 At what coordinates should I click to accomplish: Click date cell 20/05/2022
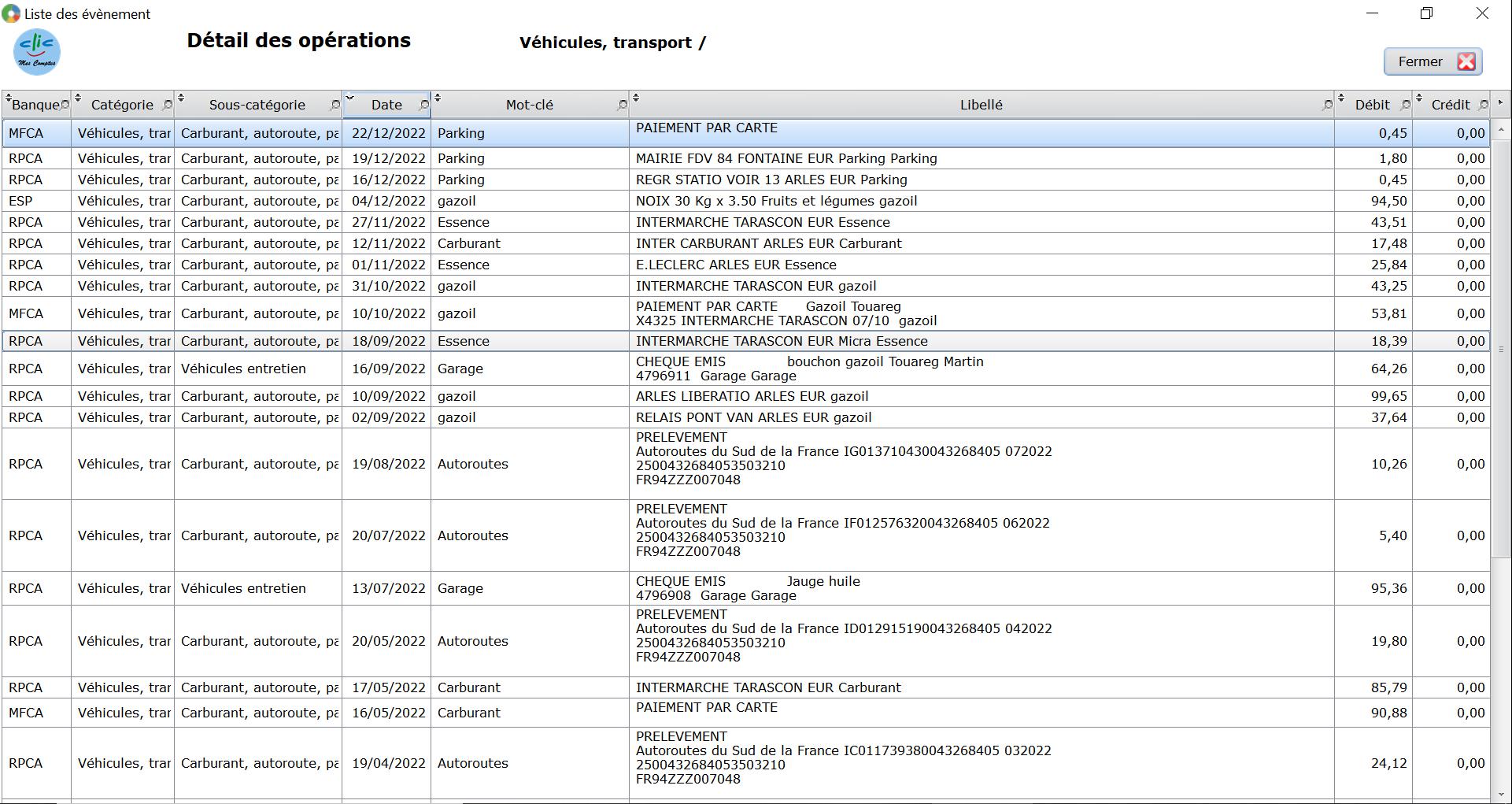click(x=388, y=641)
